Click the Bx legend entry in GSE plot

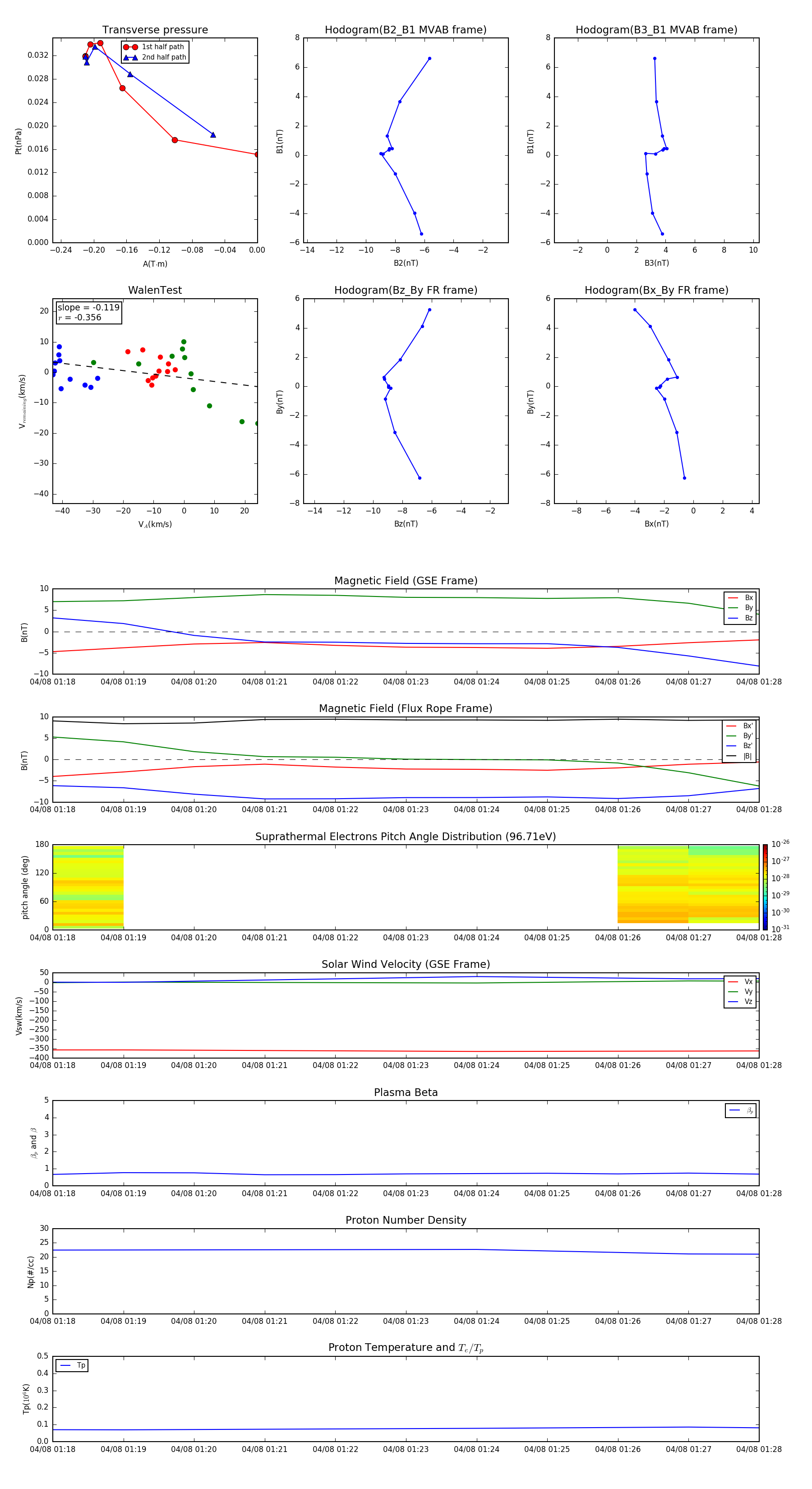point(740,598)
